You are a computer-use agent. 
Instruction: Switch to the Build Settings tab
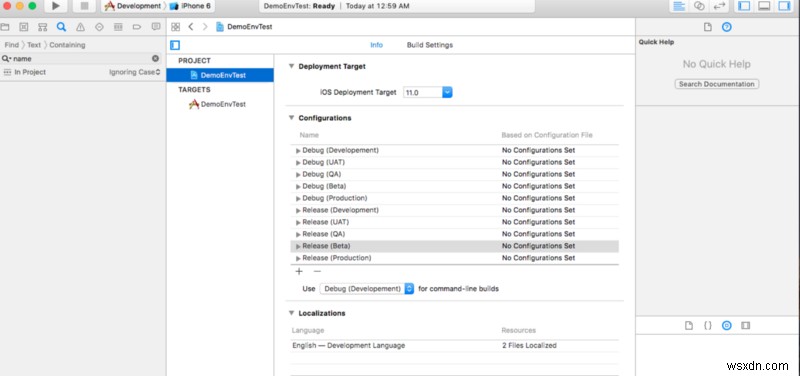pyautogui.click(x=430, y=45)
